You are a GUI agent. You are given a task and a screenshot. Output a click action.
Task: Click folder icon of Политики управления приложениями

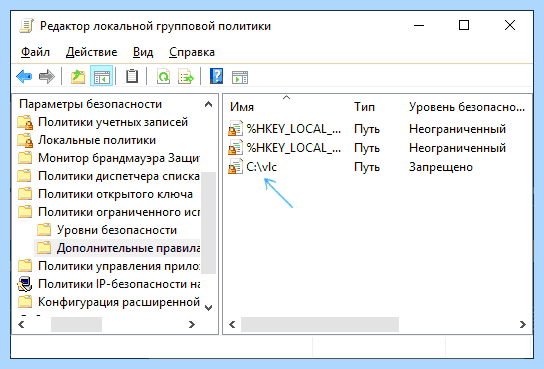point(25,266)
